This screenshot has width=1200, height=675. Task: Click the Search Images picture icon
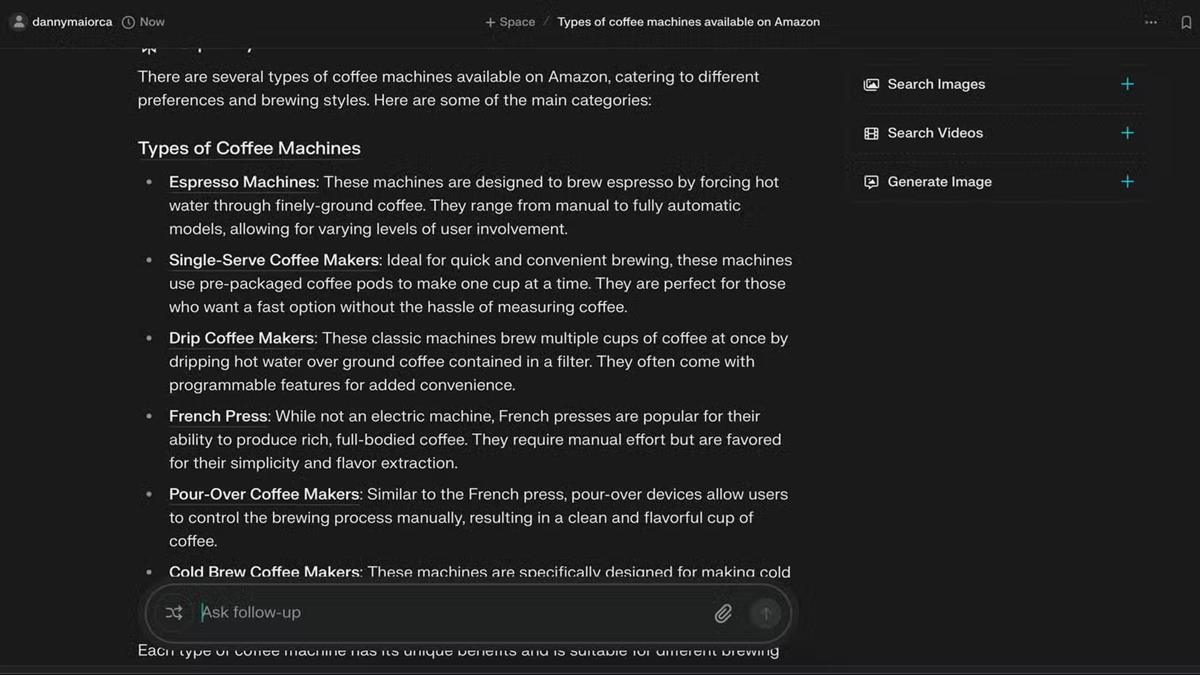click(x=871, y=85)
